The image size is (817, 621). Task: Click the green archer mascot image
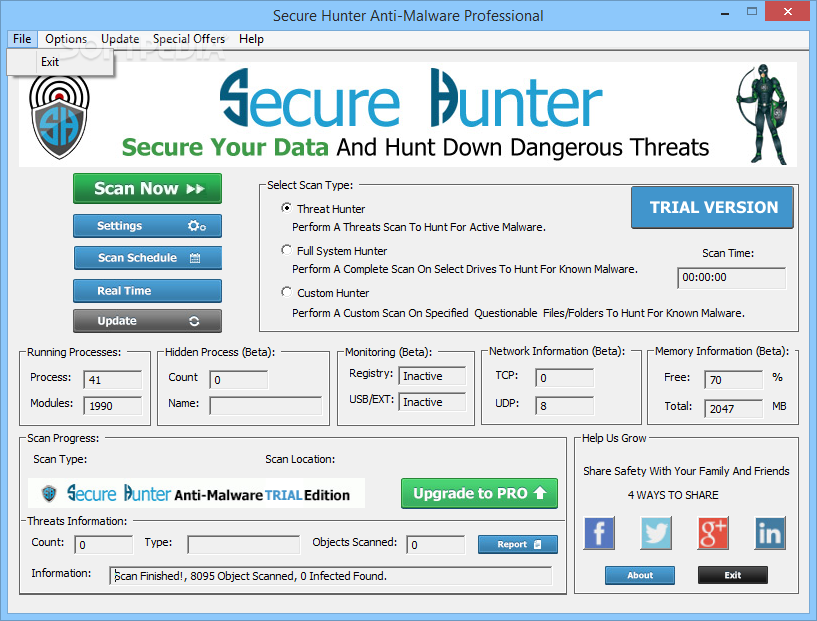[764, 114]
